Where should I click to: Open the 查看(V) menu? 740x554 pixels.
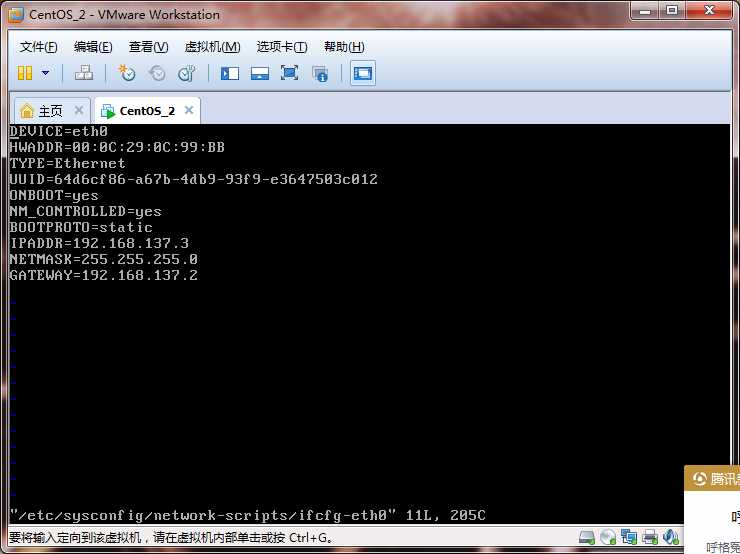pos(148,47)
